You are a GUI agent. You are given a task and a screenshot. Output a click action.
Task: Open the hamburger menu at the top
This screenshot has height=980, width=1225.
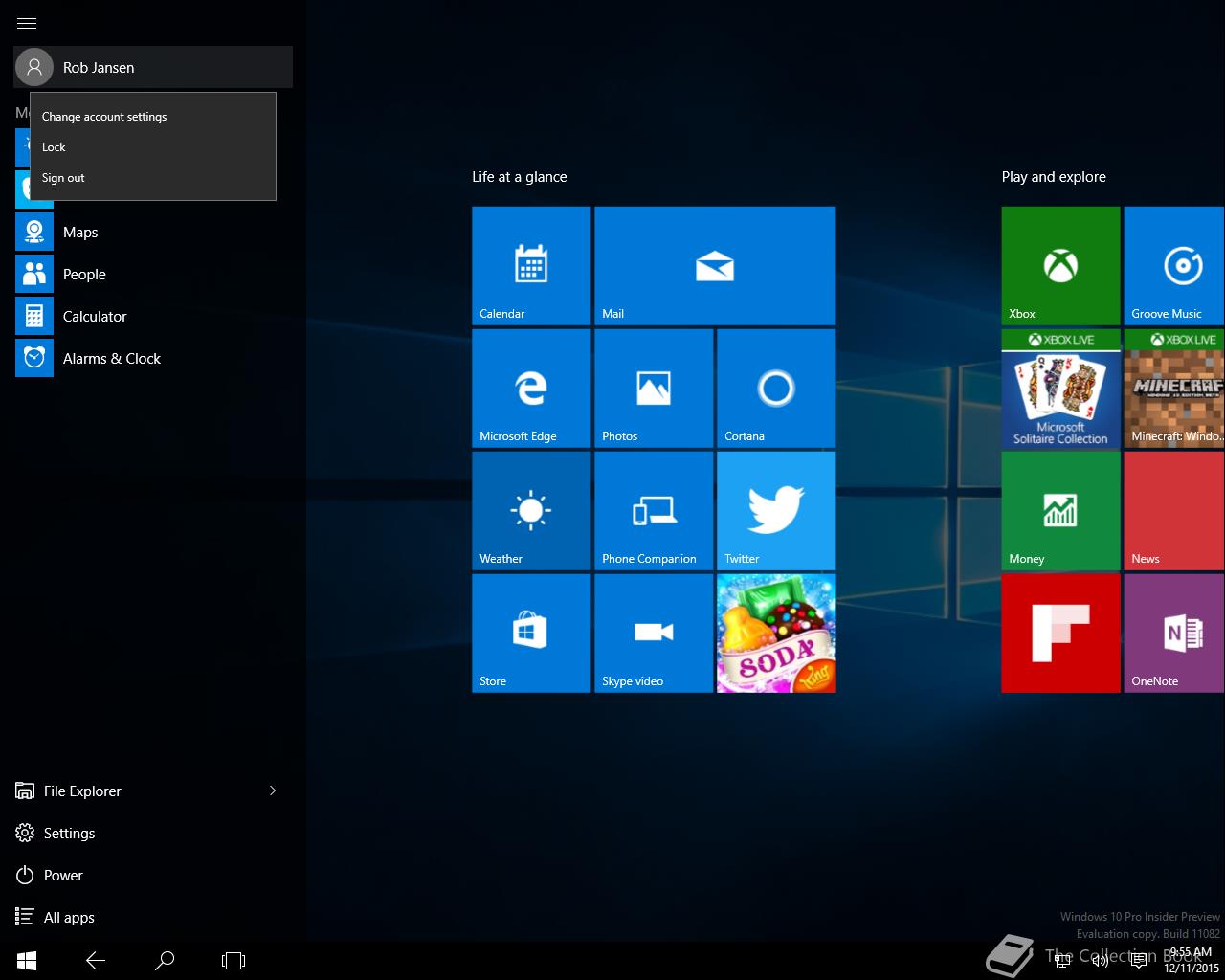pos(27,23)
